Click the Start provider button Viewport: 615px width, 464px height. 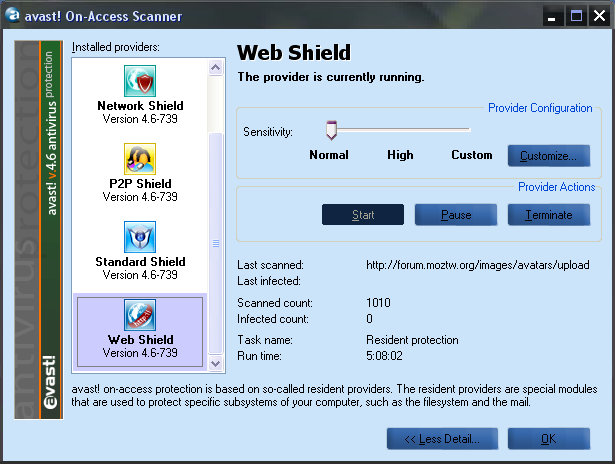pos(363,215)
